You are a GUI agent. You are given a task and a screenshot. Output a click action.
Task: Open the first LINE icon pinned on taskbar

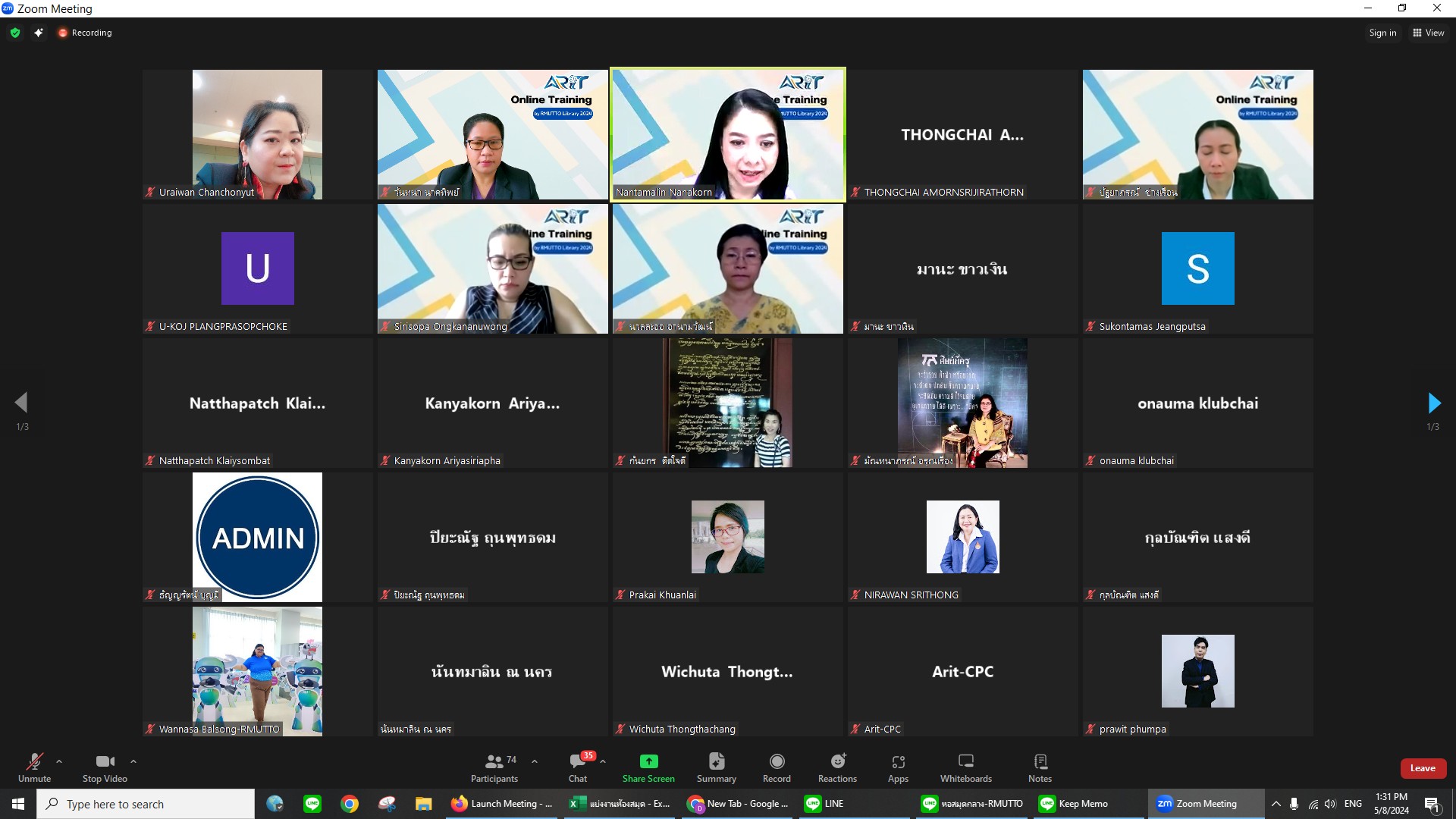pyautogui.click(x=312, y=804)
